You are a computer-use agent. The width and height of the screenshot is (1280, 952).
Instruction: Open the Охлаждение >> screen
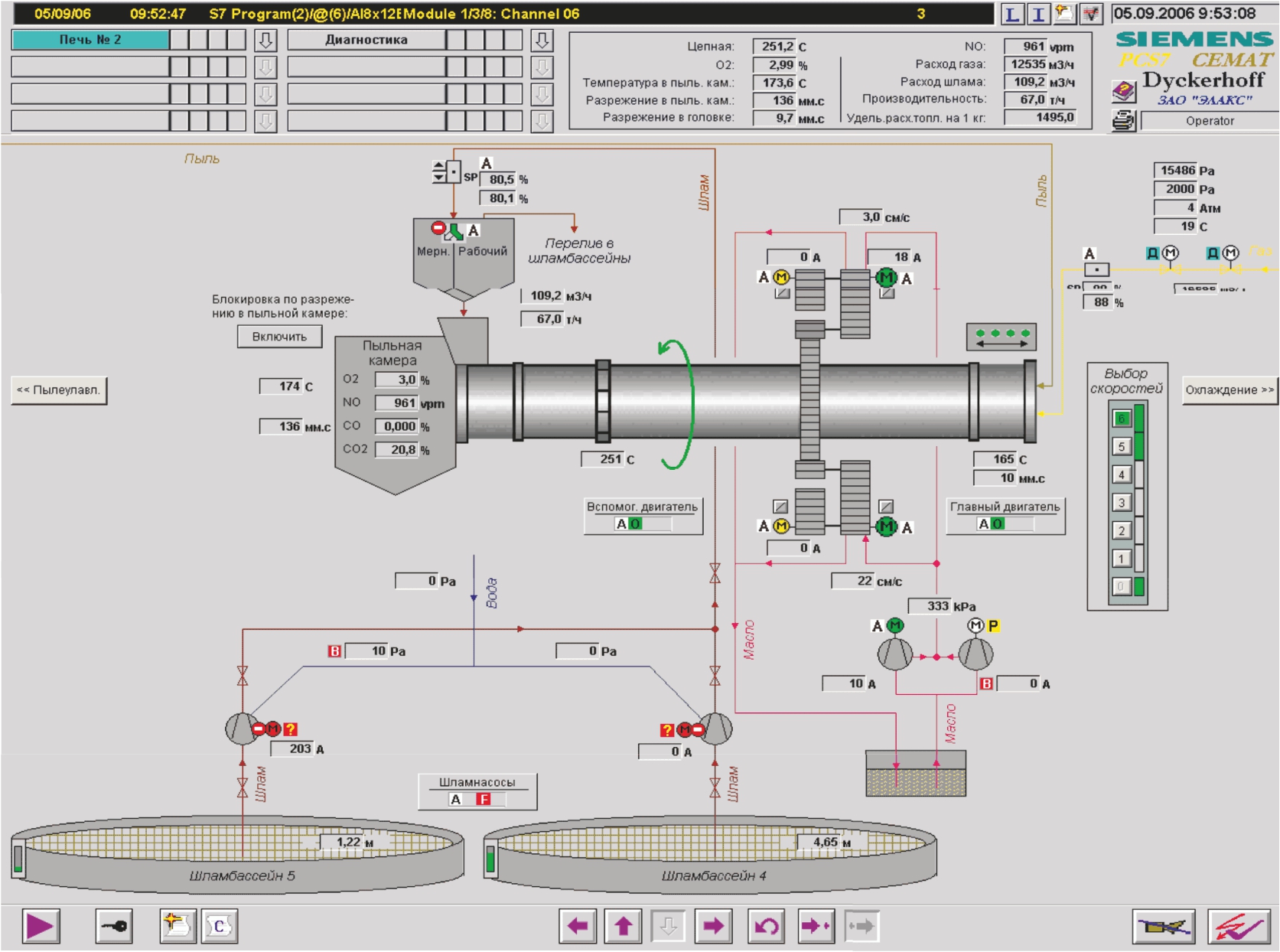click(x=1227, y=389)
